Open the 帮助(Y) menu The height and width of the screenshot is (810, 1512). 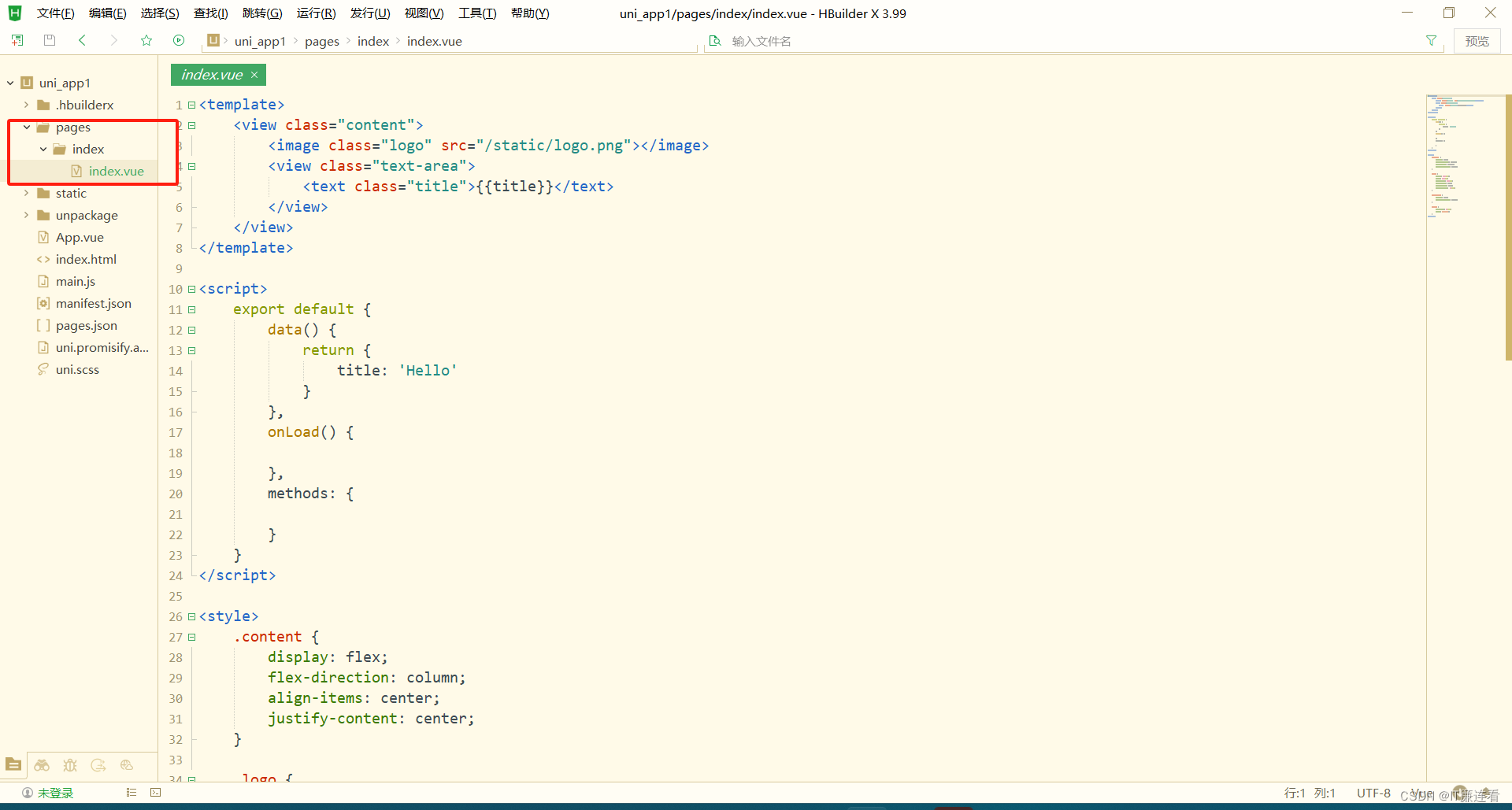pos(530,13)
